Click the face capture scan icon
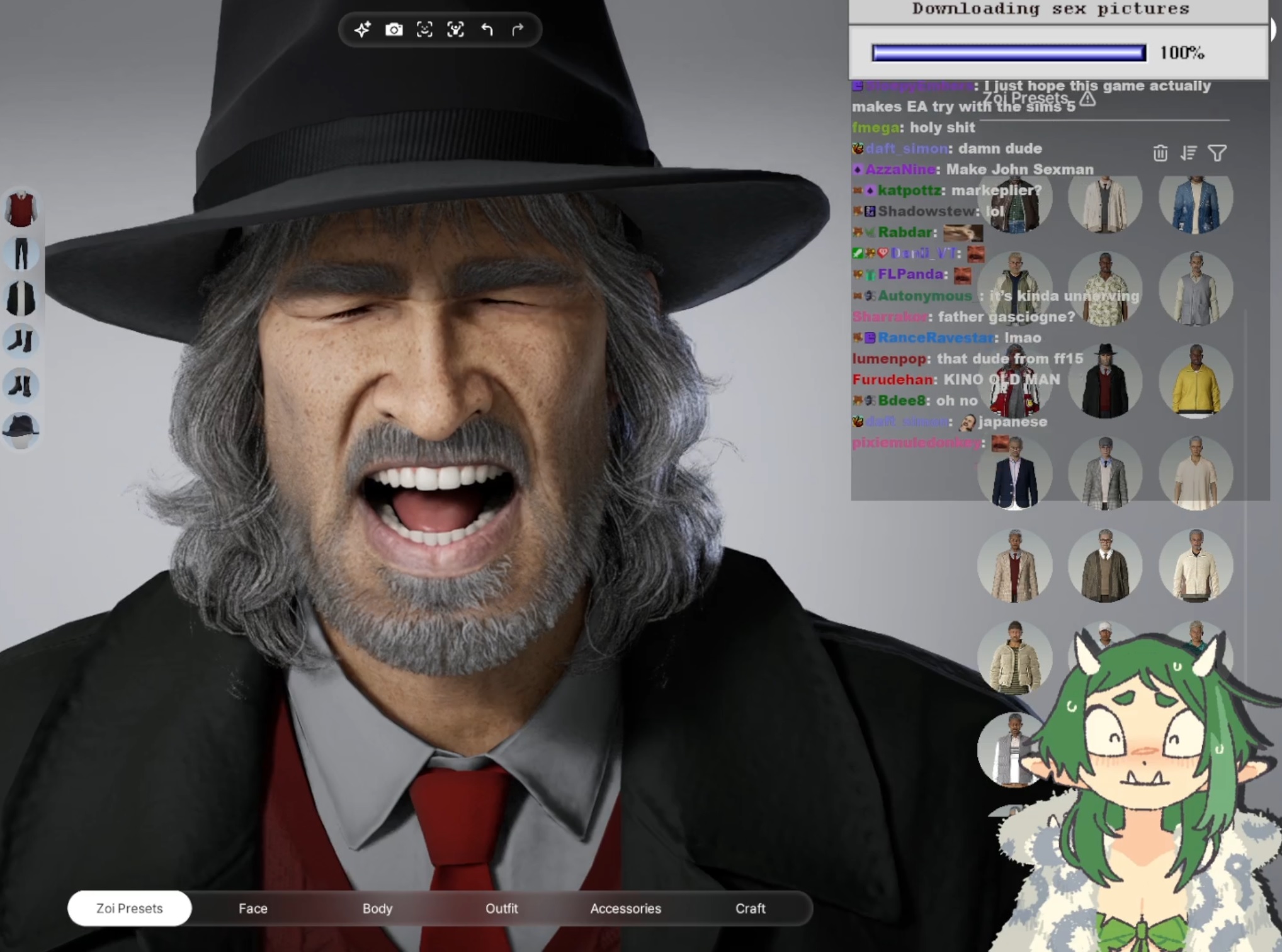Screen dimensions: 1282x952 424,30
